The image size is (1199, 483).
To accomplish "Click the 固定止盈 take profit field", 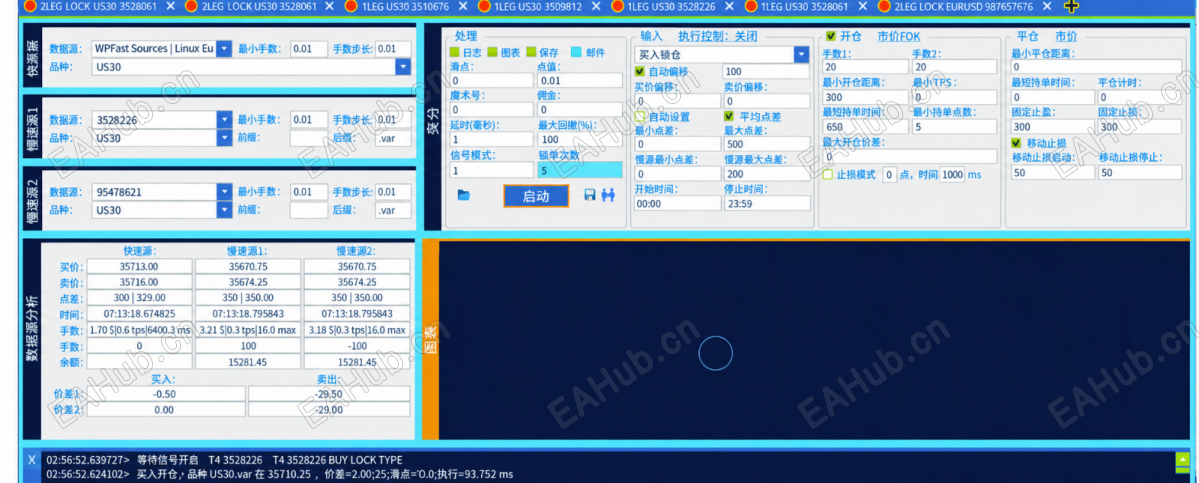I will click(1053, 126).
